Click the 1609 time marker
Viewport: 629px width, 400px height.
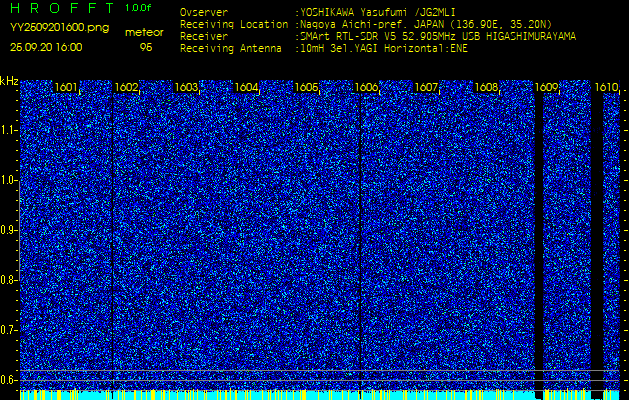546,87
